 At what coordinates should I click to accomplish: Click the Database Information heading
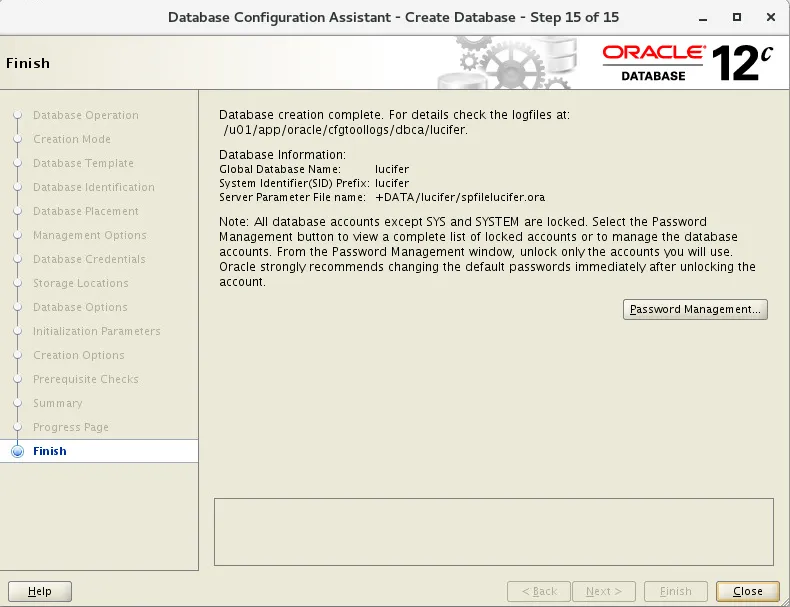(x=283, y=155)
